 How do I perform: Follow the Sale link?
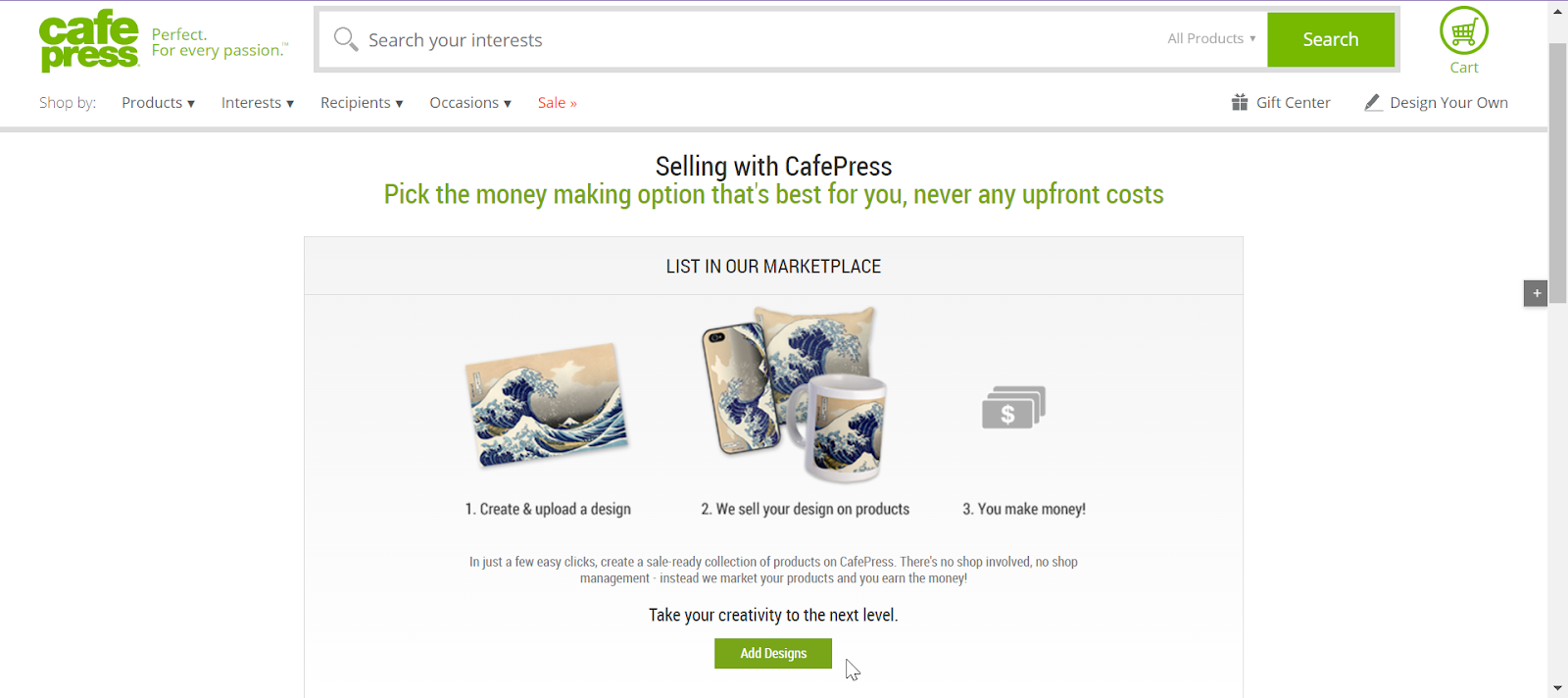click(x=557, y=103)
